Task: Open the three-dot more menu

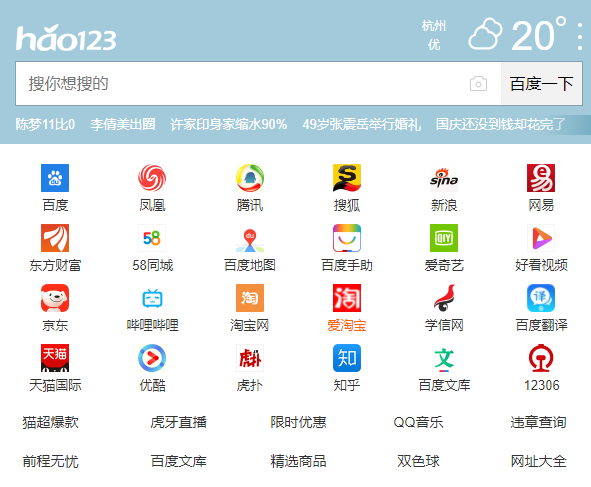Action: [580, 36]
